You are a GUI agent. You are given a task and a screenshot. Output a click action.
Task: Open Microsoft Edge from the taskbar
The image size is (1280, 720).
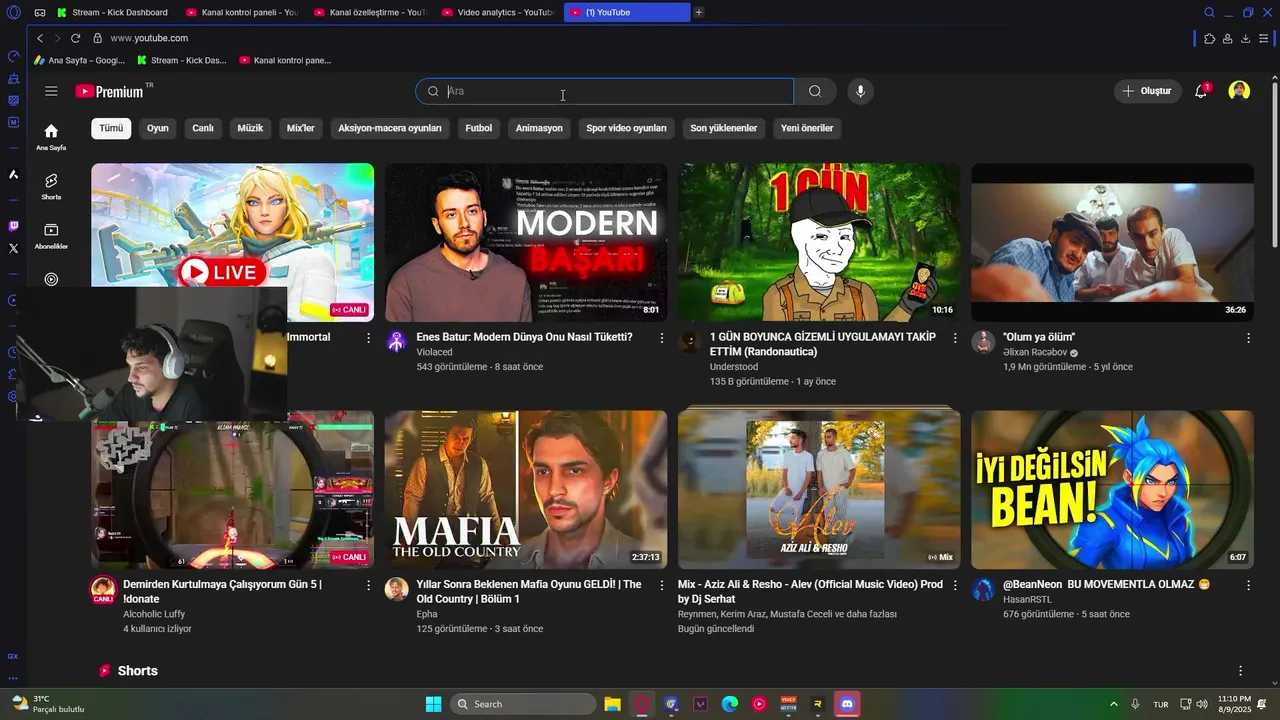click(x=730, y=704)
